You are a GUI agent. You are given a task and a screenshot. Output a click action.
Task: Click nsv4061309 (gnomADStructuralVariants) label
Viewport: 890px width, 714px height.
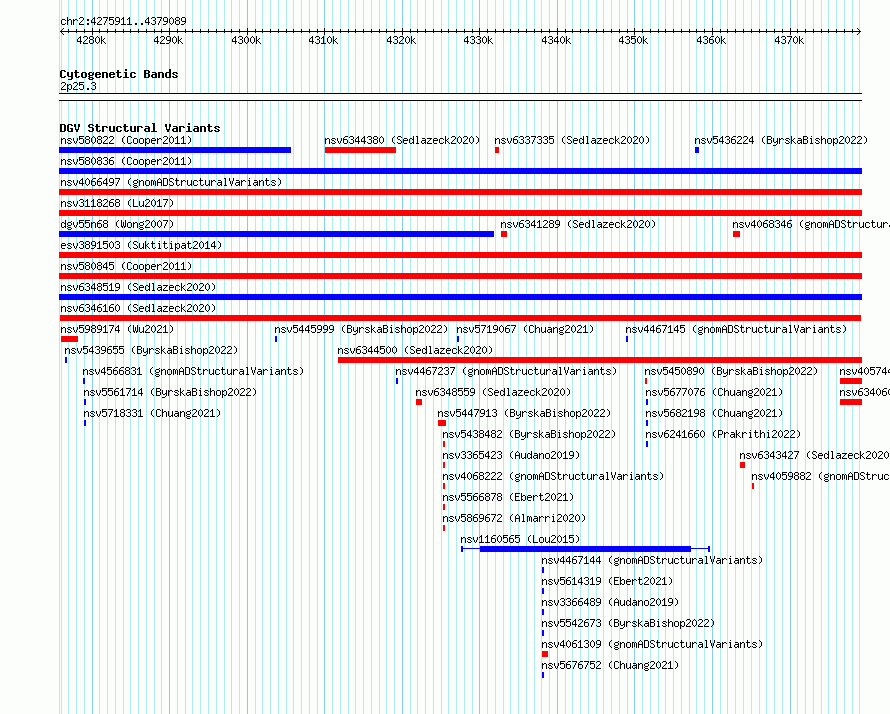pyautogui.click(x=652, y=644)
